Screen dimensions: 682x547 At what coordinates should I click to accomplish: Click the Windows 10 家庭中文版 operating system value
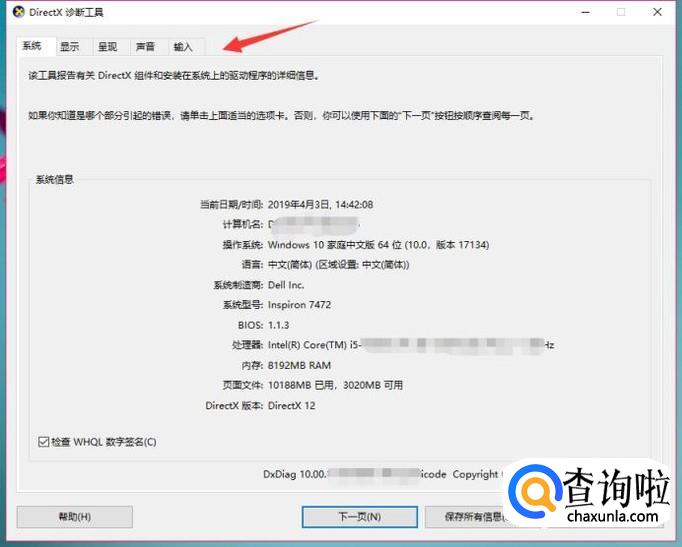[378, 245]
